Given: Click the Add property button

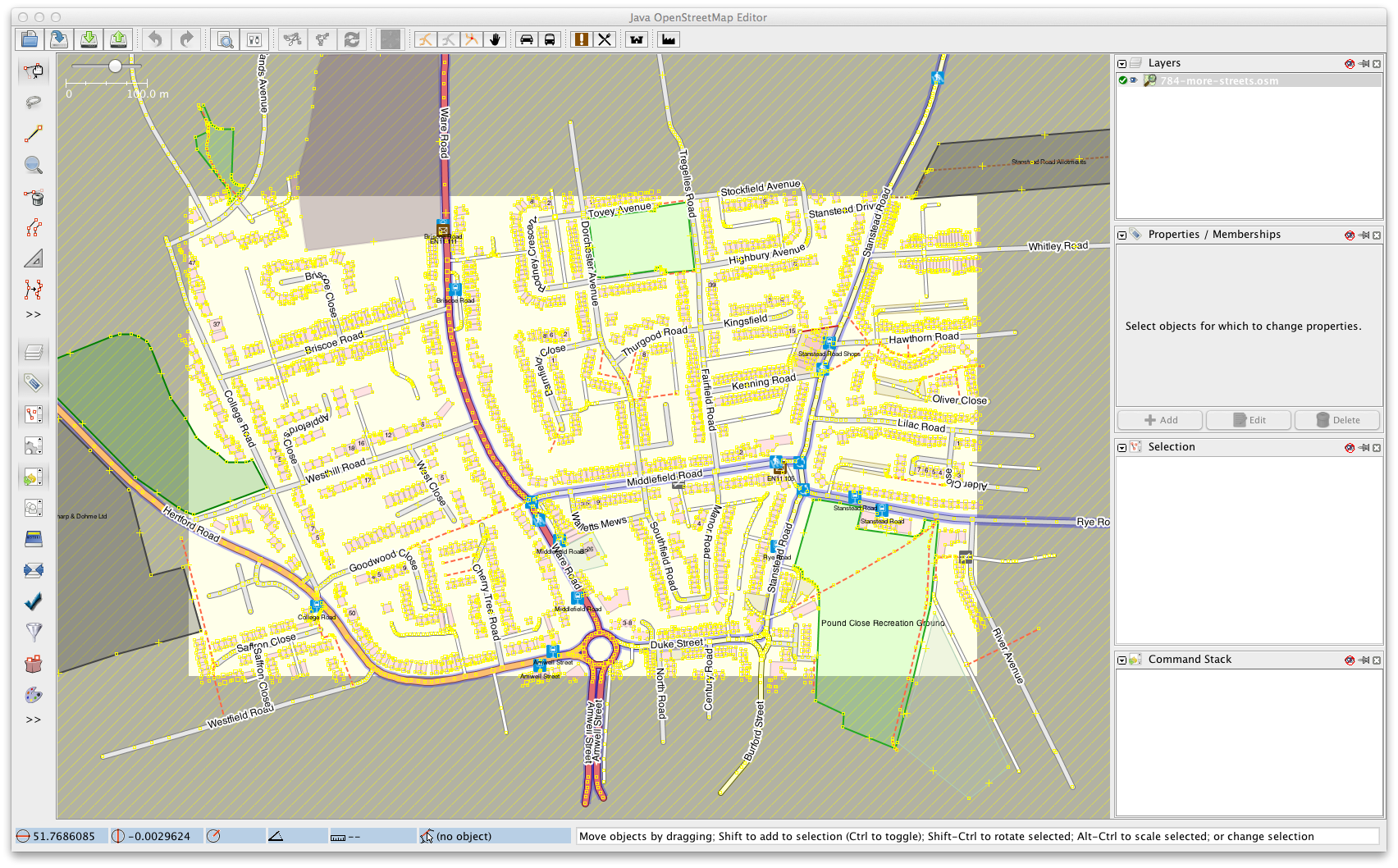Looking at the screenshot, I should tap(1160, 420).
